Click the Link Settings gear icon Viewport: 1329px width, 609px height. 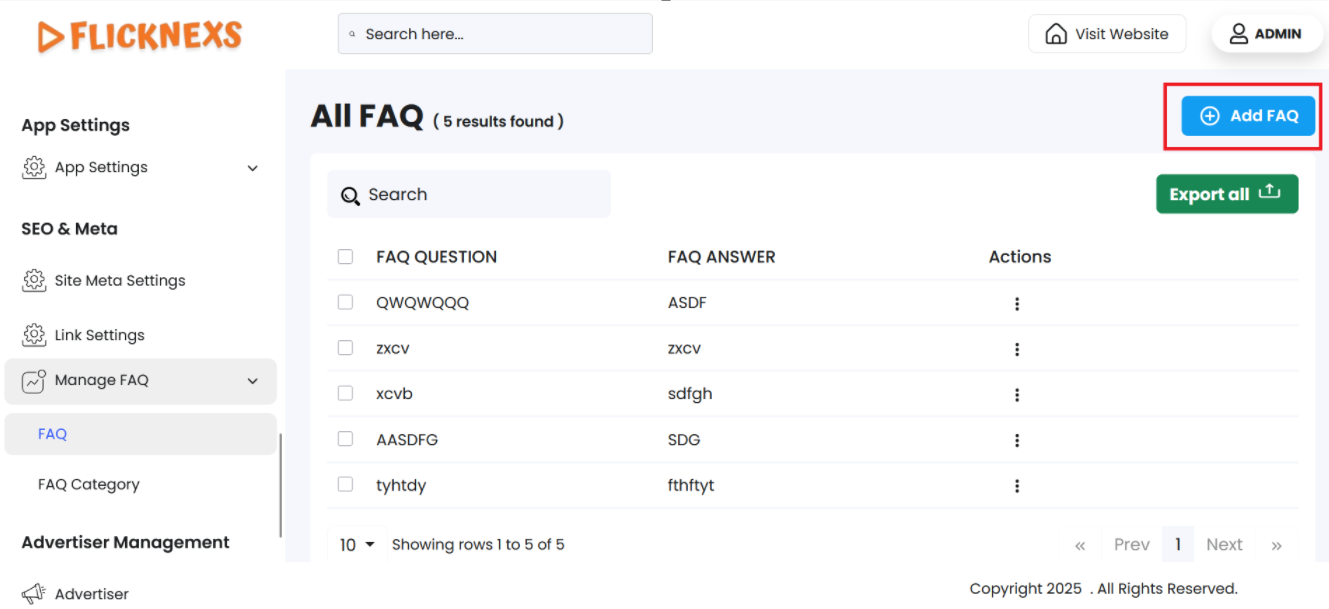click(x=34, y=335)
